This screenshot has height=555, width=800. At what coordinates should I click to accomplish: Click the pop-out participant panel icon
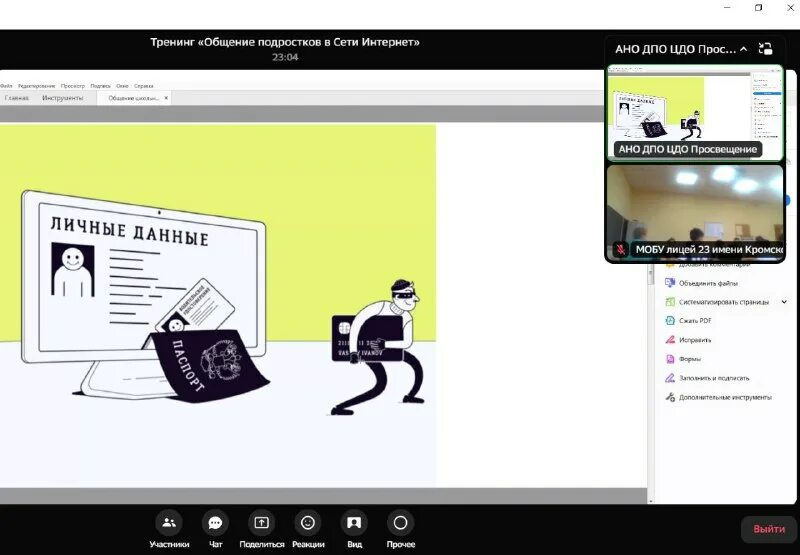765,49
